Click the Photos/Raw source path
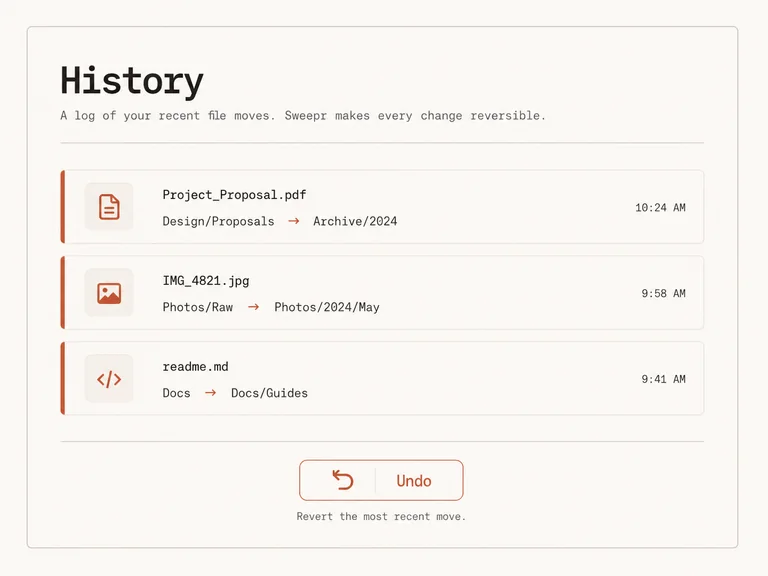 pos(198,307)
